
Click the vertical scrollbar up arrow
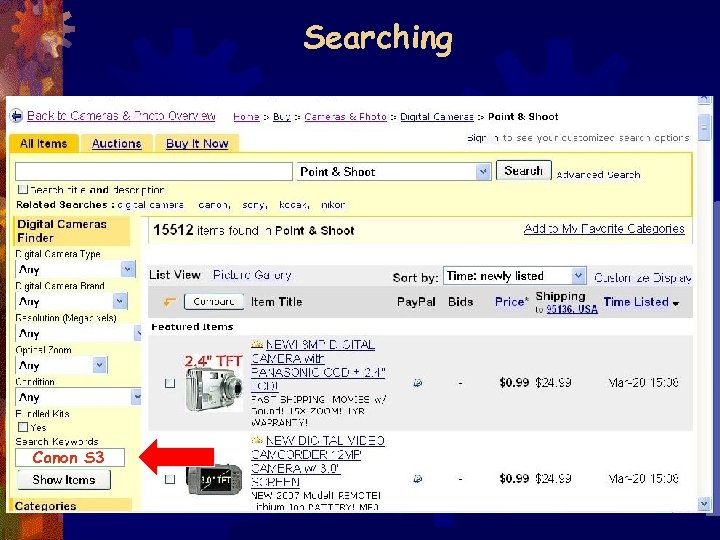[704, 100]
